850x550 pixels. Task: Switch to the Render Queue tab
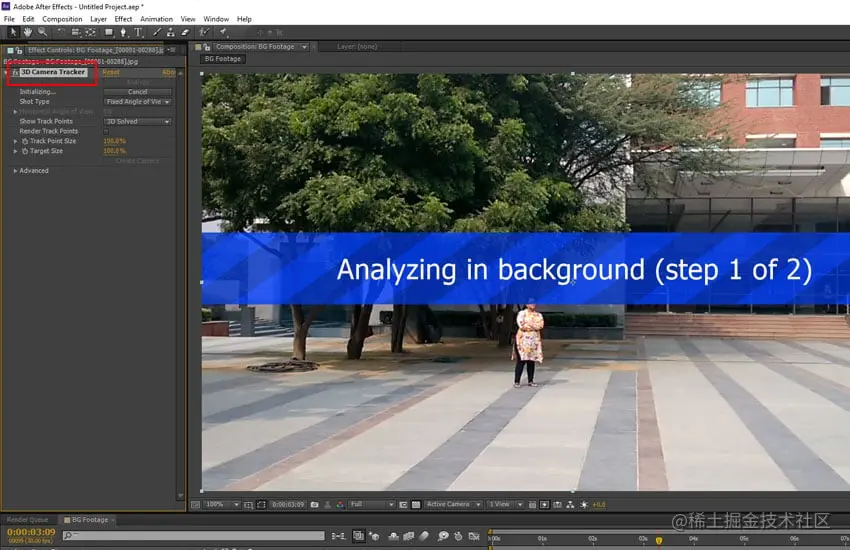[27, 520]
